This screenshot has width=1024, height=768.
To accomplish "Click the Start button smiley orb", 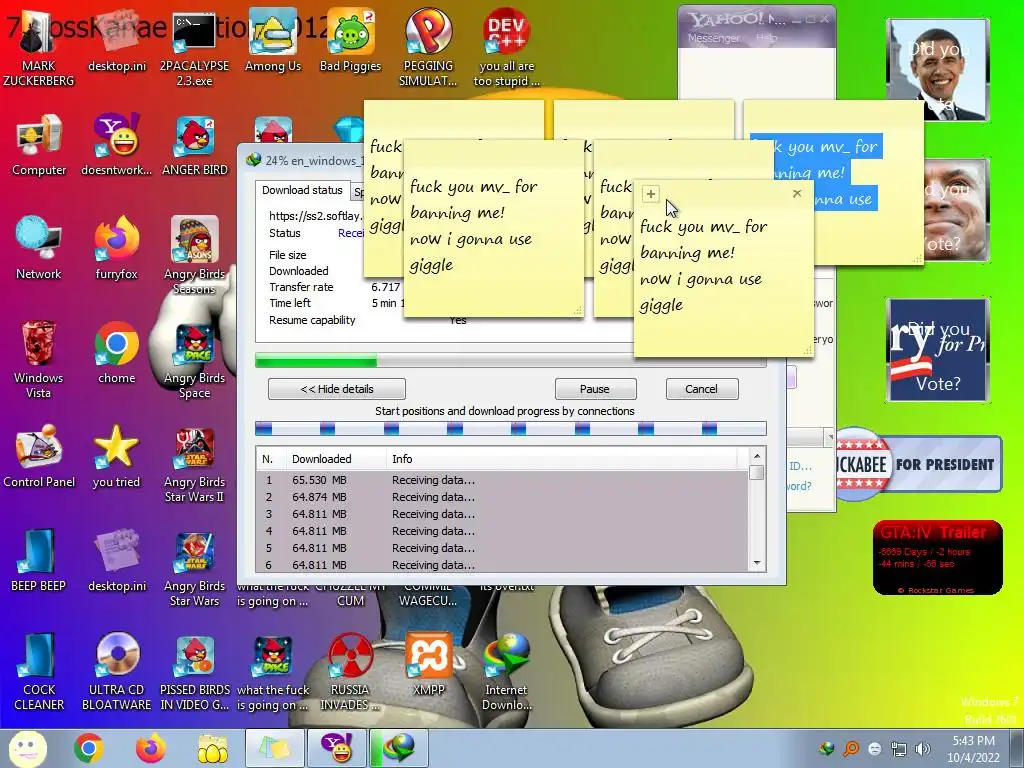I will click(27, 748).
